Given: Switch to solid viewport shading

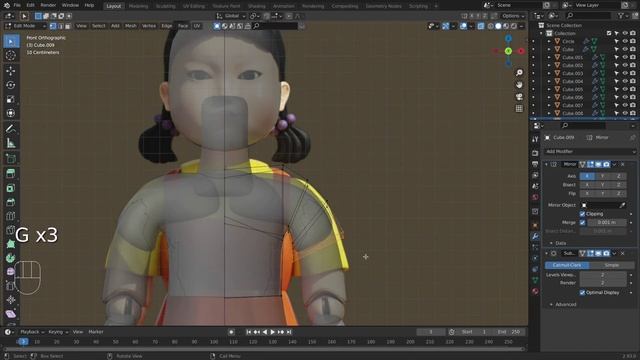Looking at the screenshot, I should click(498, 26).
